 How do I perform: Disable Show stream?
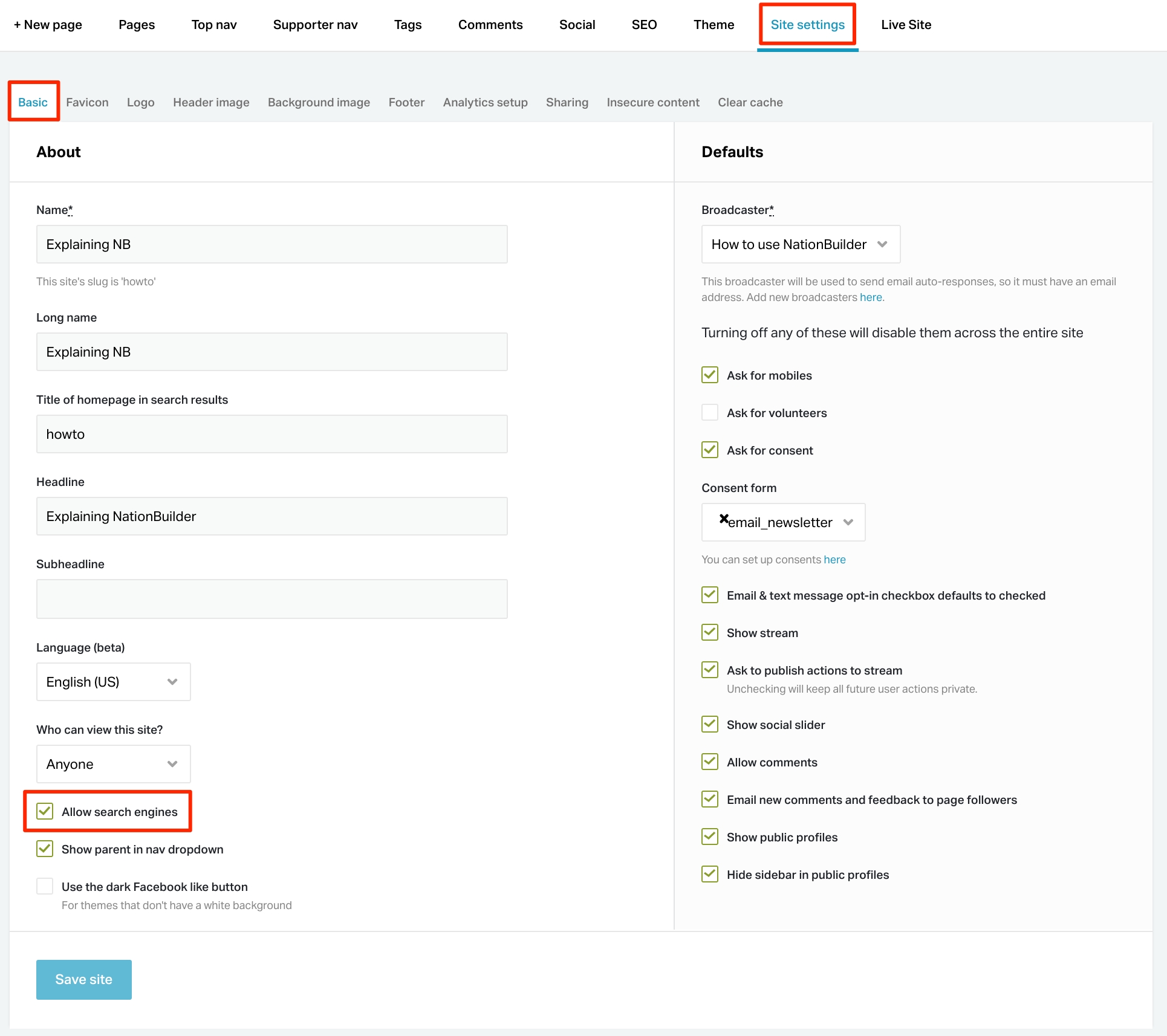click(x=709, y=632)
